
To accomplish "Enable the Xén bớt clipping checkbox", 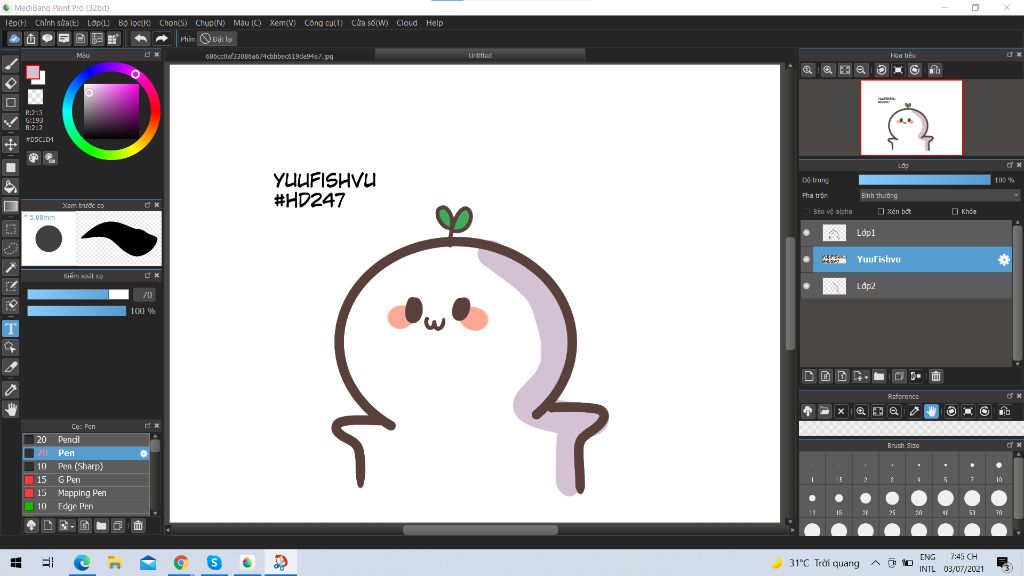I will click(881, 212).
